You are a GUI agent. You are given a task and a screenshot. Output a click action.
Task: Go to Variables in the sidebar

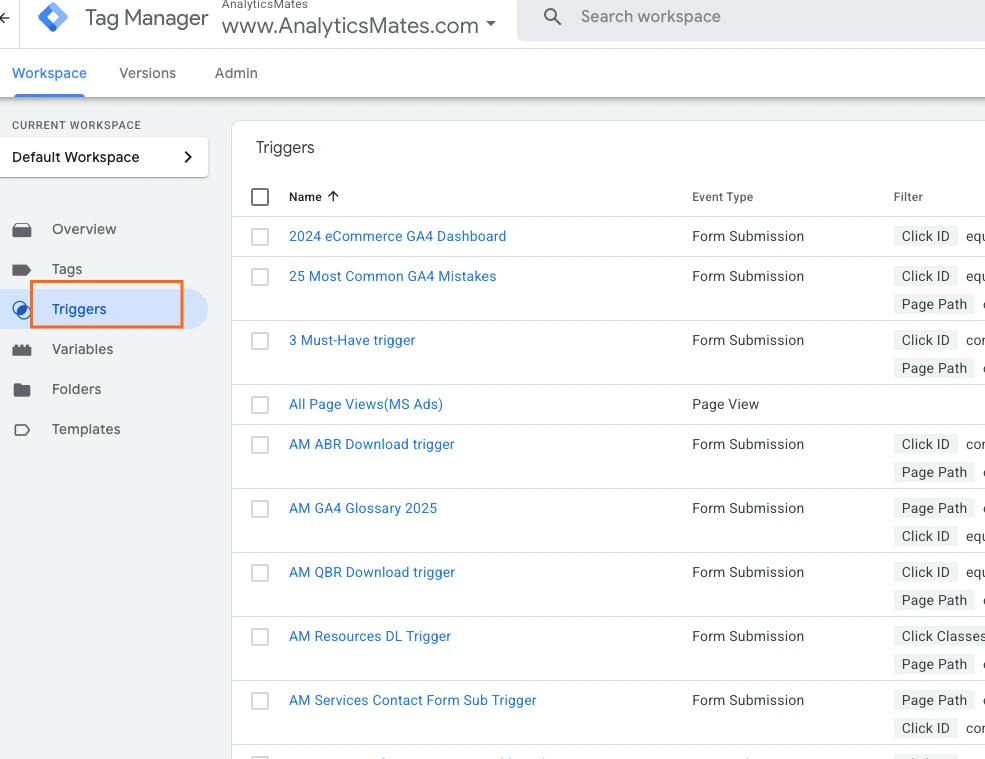point(82,349)
